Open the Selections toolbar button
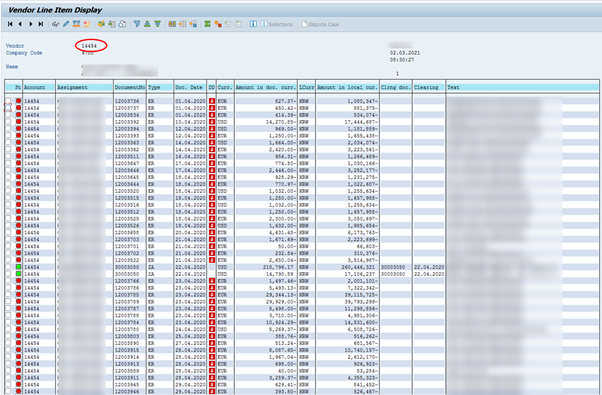The height and width of the screenshot is (395, 602). 277,24
